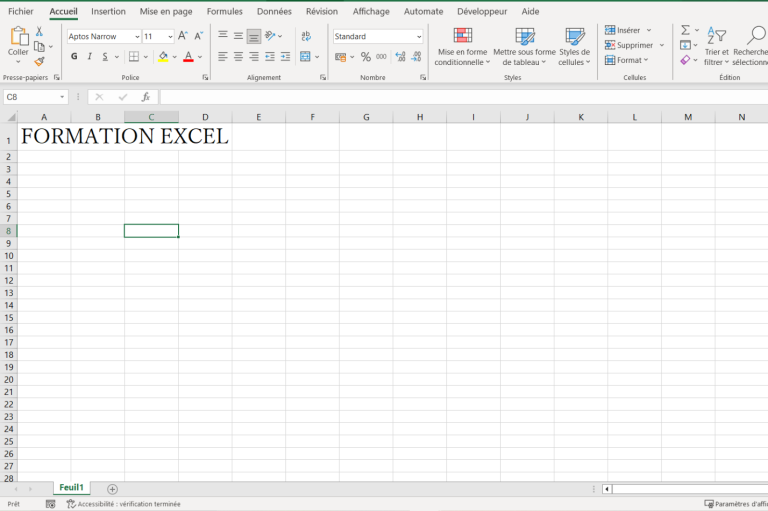The image size is (768, 511).
Task: Open Trier et filtrer options
Action: tap(717, 47)
